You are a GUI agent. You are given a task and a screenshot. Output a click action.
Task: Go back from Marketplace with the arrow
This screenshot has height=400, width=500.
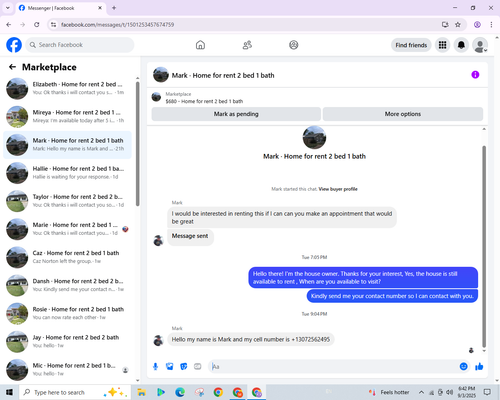[x=12, y=67]
